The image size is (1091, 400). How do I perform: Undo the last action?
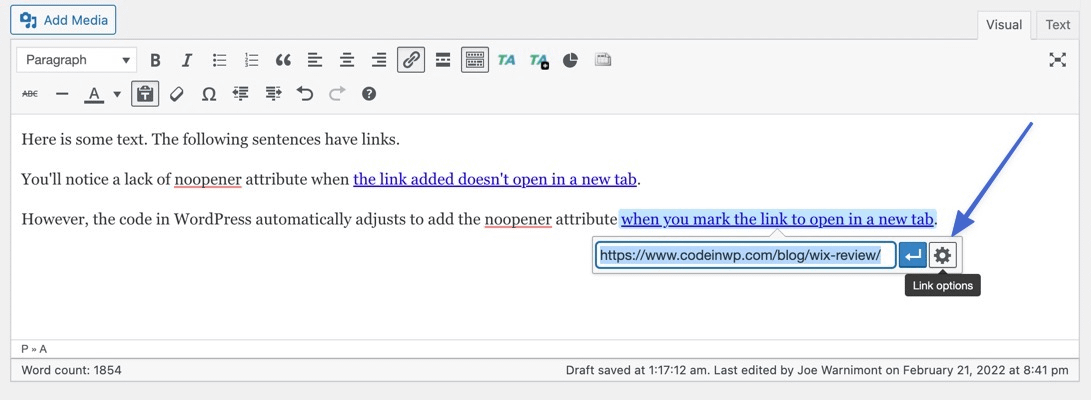click(x=305, y=93)
